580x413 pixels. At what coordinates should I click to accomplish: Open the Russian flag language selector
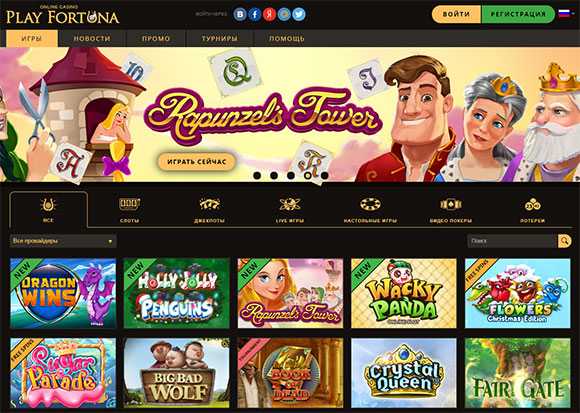(564, 14)
